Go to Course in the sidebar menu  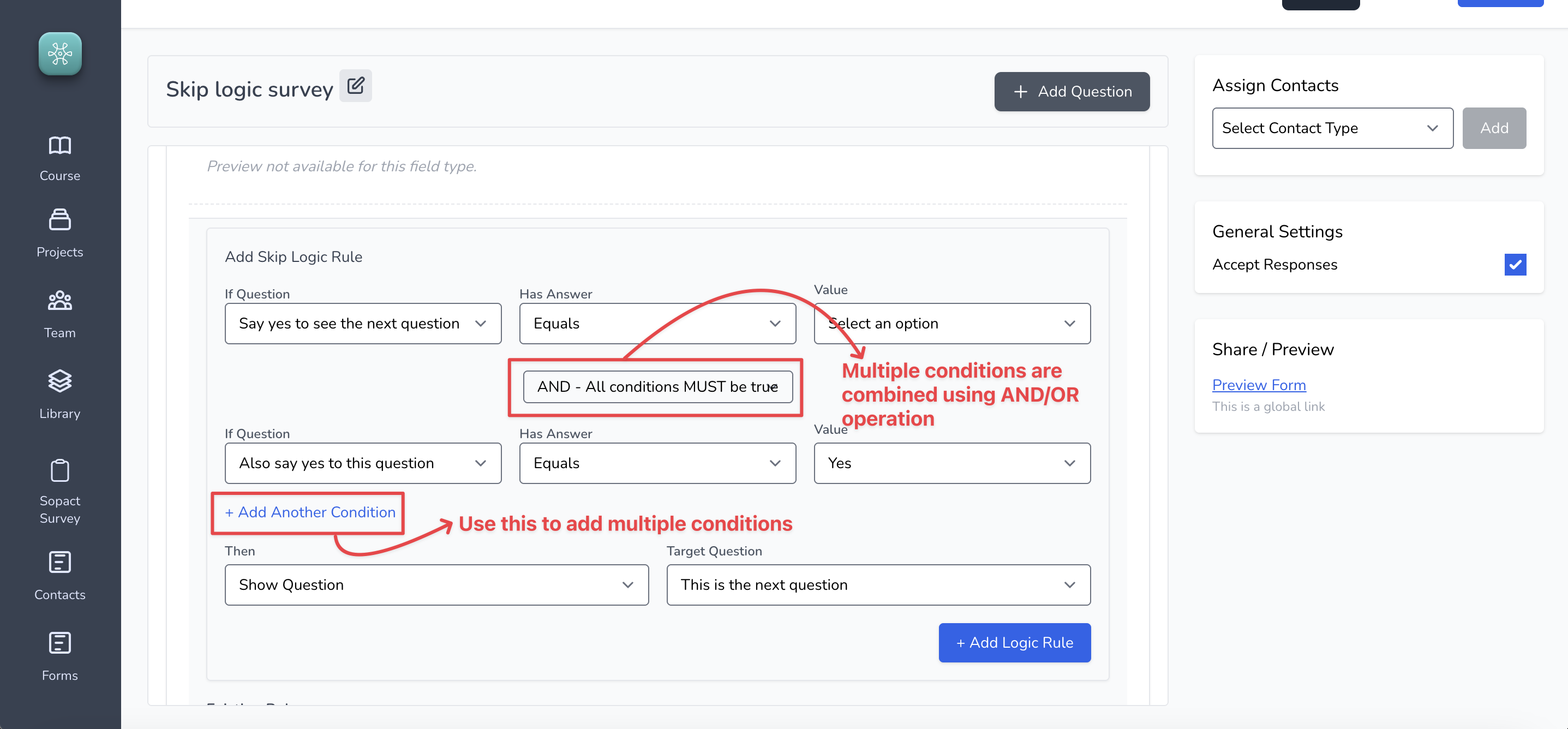pos(59,175)
